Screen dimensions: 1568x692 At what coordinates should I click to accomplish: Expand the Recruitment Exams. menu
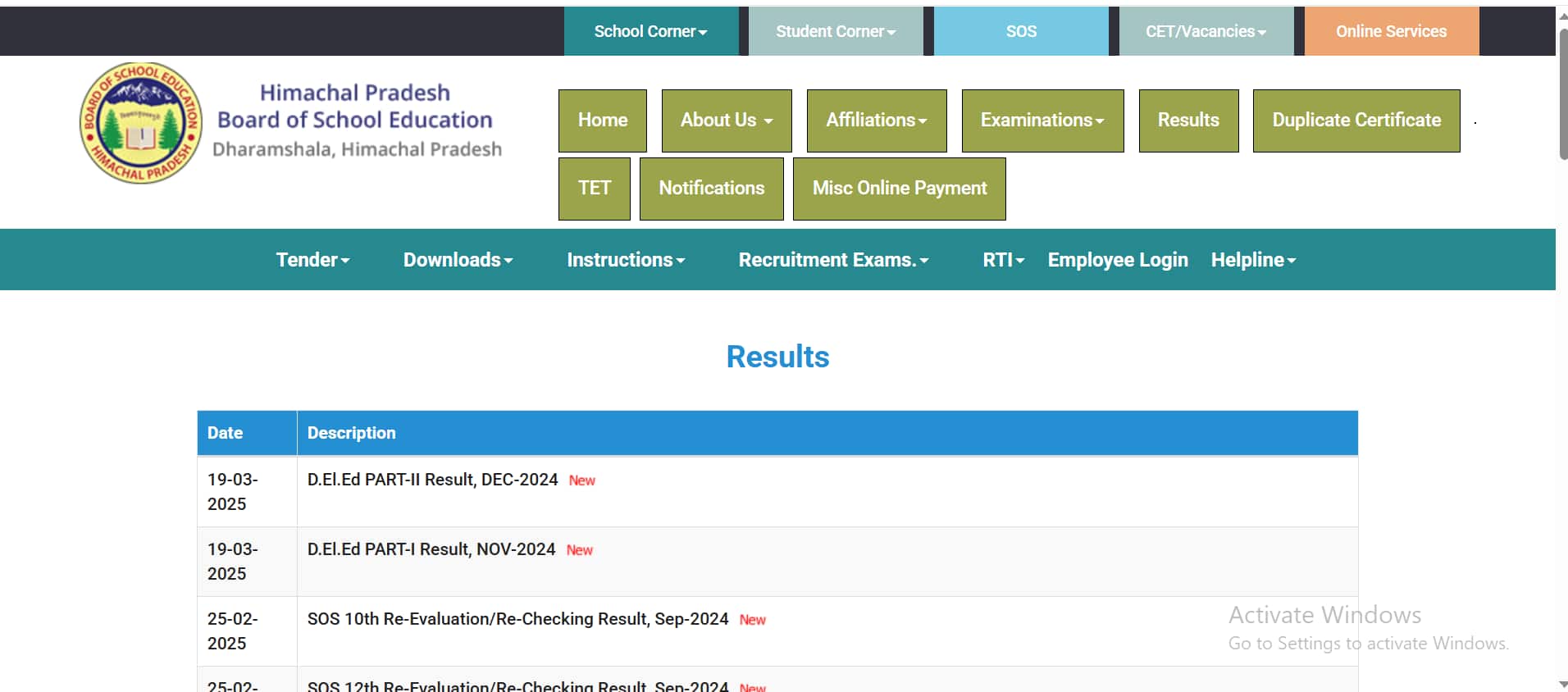(x=833, y=260)
